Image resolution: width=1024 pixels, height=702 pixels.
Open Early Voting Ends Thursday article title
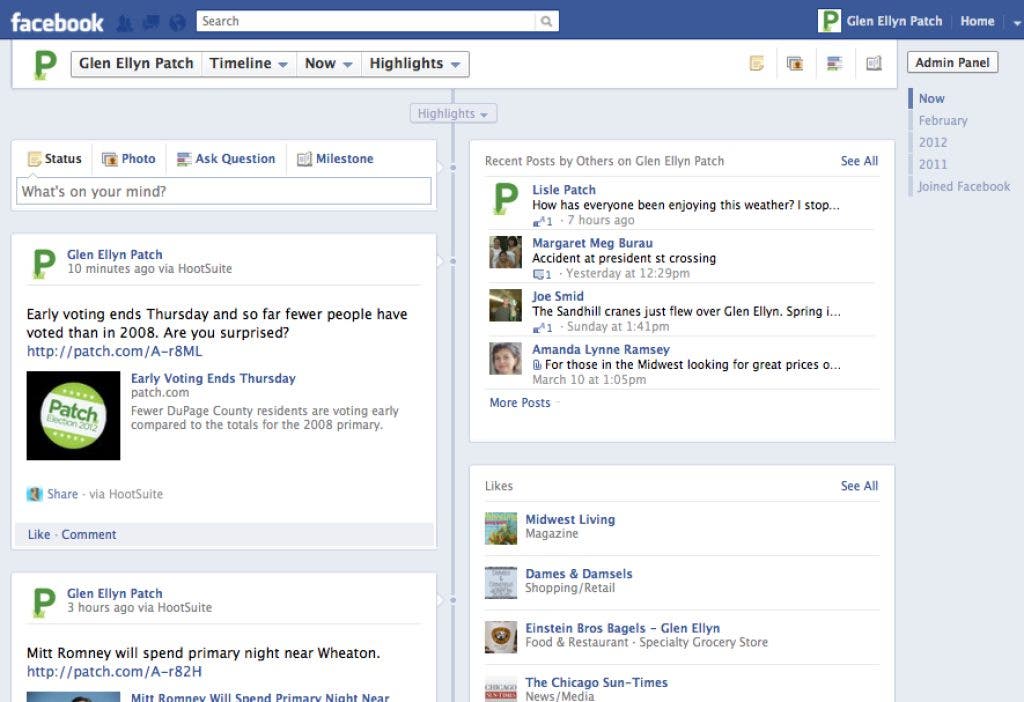click(x=213, y=379)
